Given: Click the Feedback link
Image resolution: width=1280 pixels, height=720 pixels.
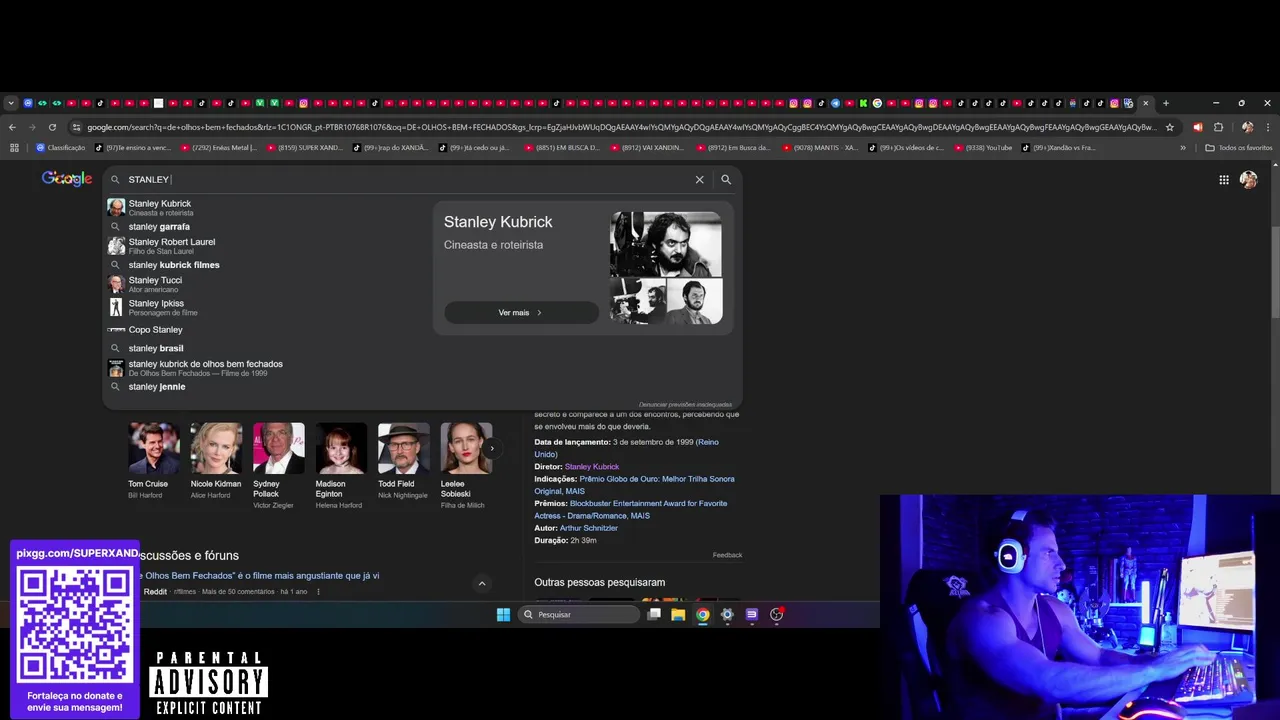Looking at the screenshot, I should (x=727, y=555).
